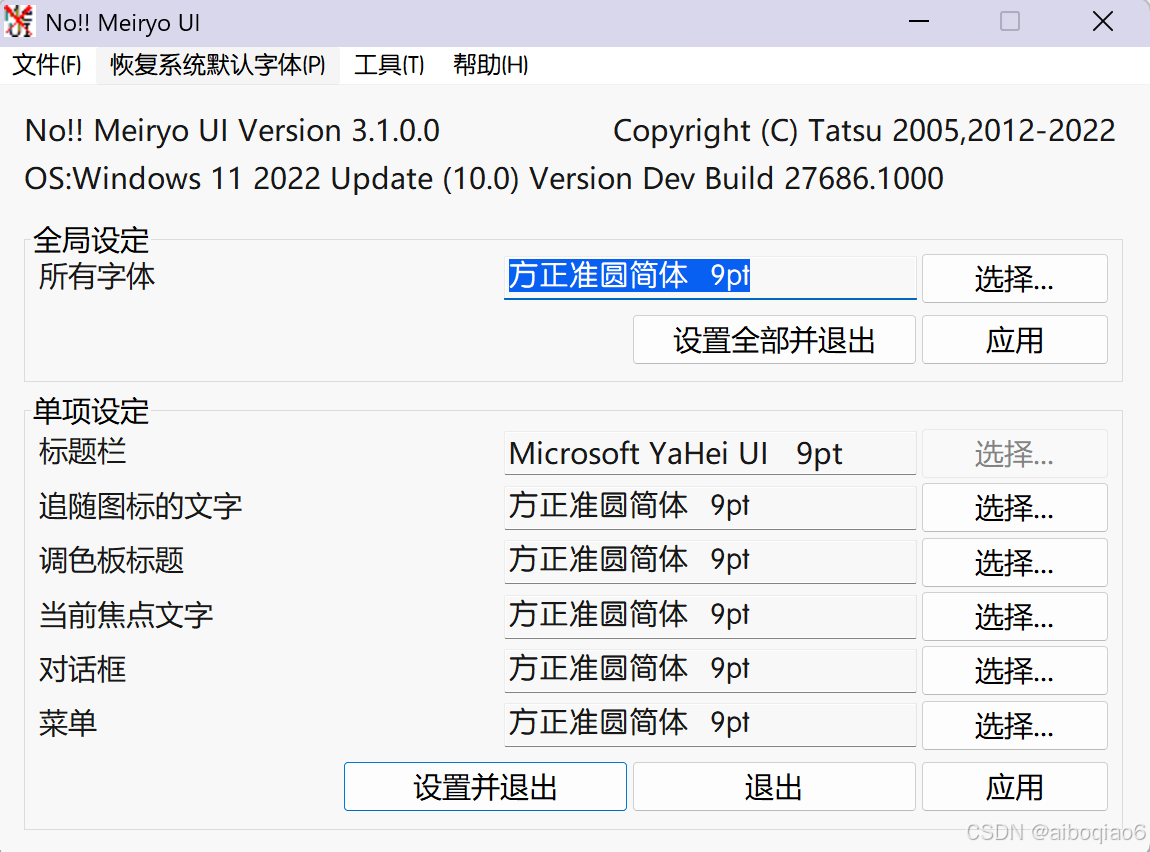Click the 菜单 font field
The height and width of the screenshot is (852, 1150).
(710, 724)
